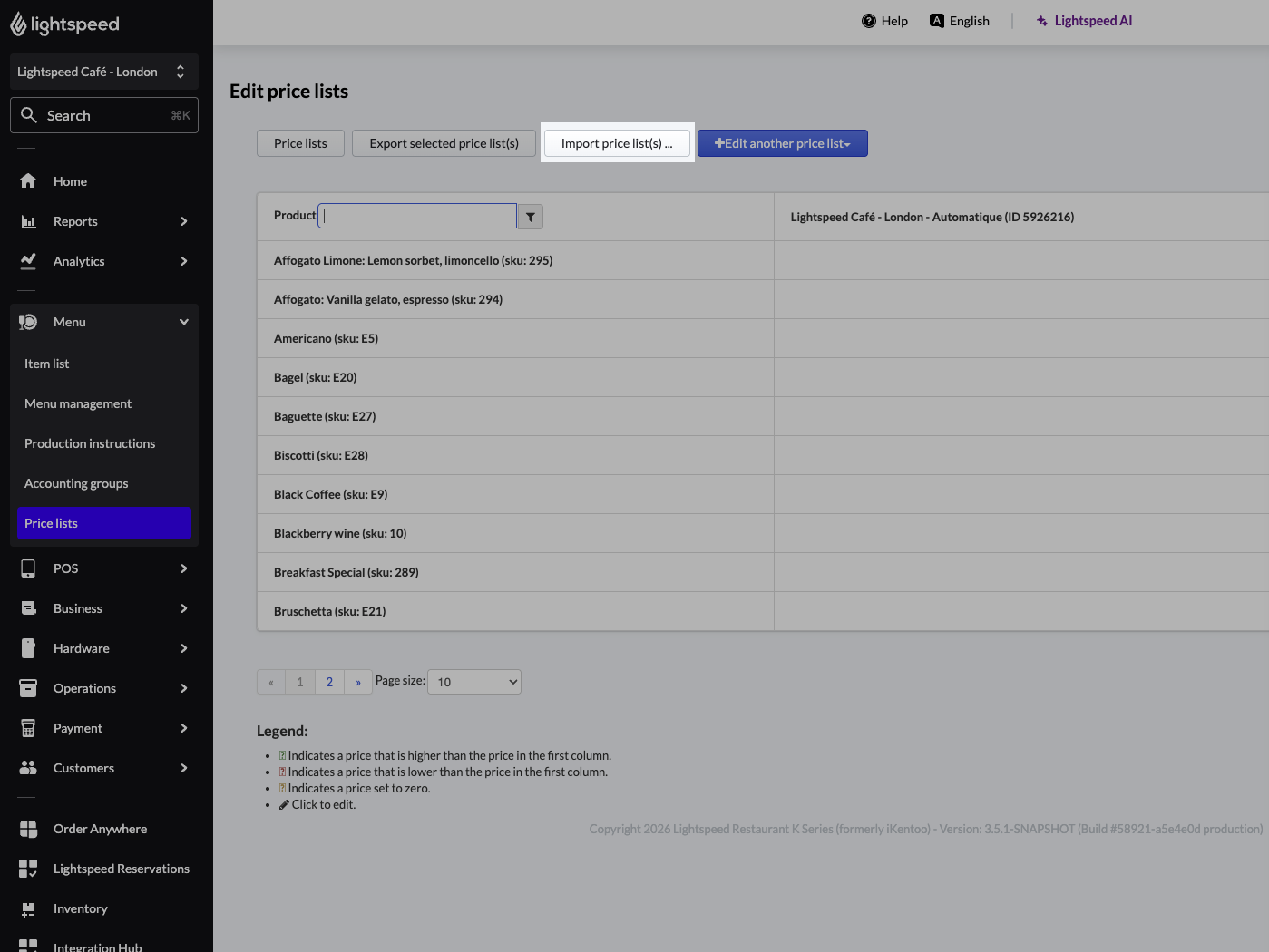This screenshot has width=1269, height=952.
Task: Expand the Hardware submenu chevron
Action: (x=184, y=648)
